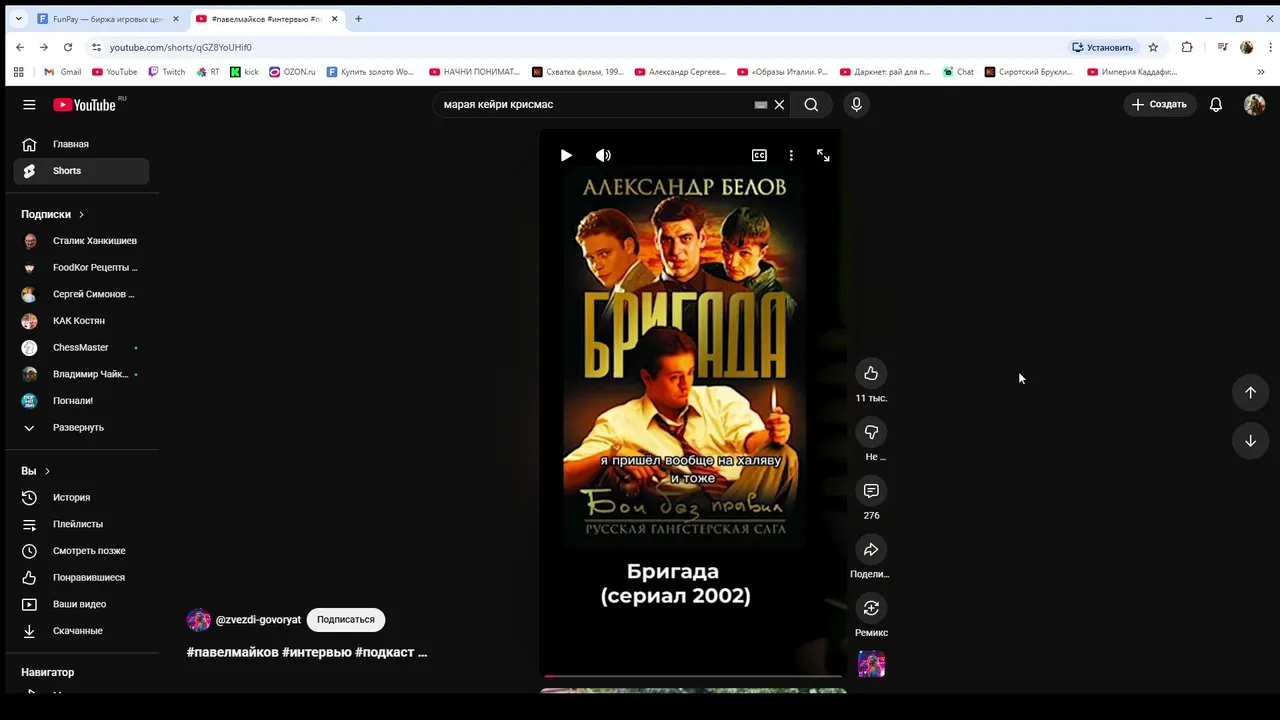Reload the YouTube page
1280x720 pixels.
click(x=68, y=47)
